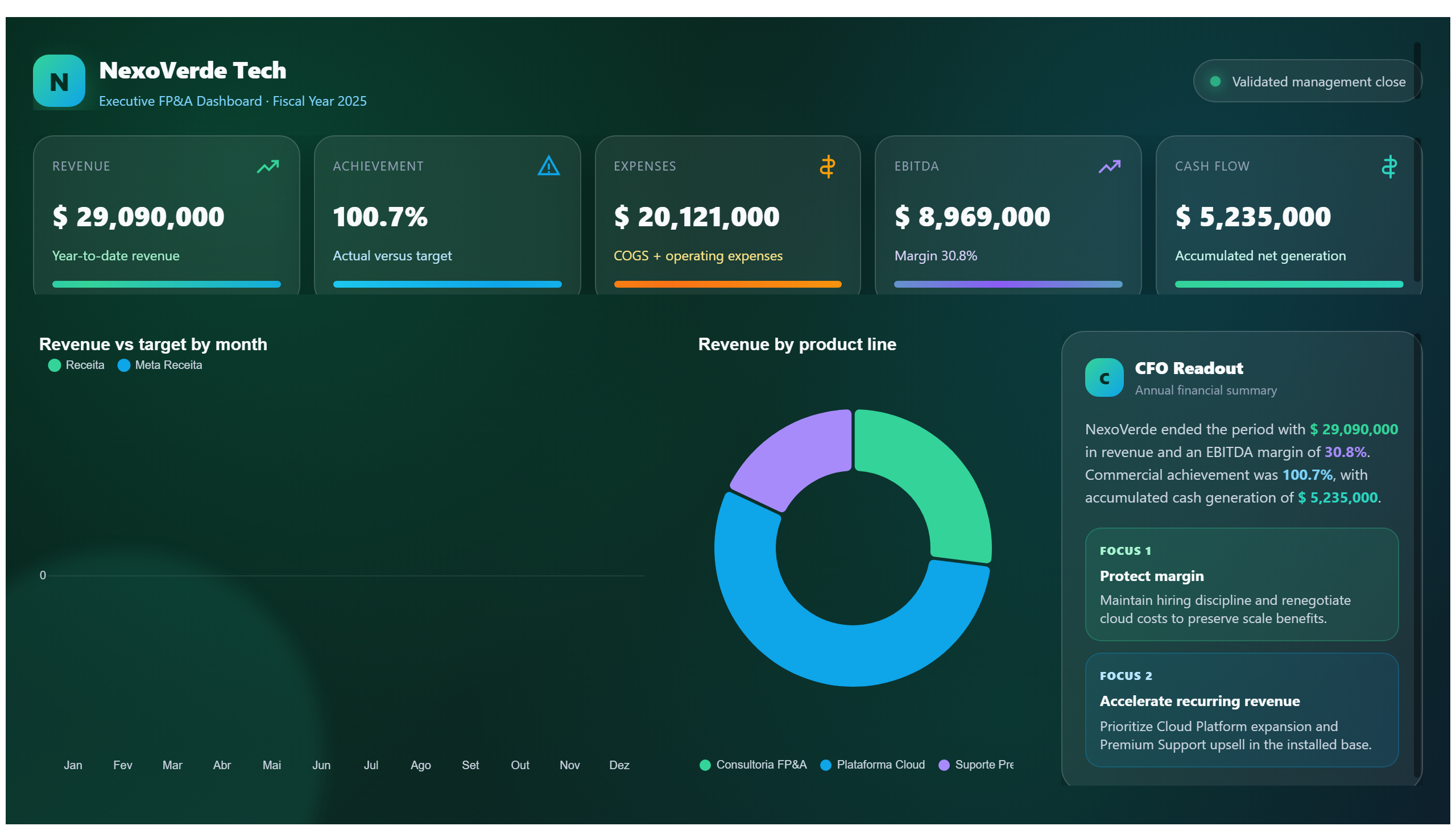Click the EBITDA purple progress bar

(1008, 284)
